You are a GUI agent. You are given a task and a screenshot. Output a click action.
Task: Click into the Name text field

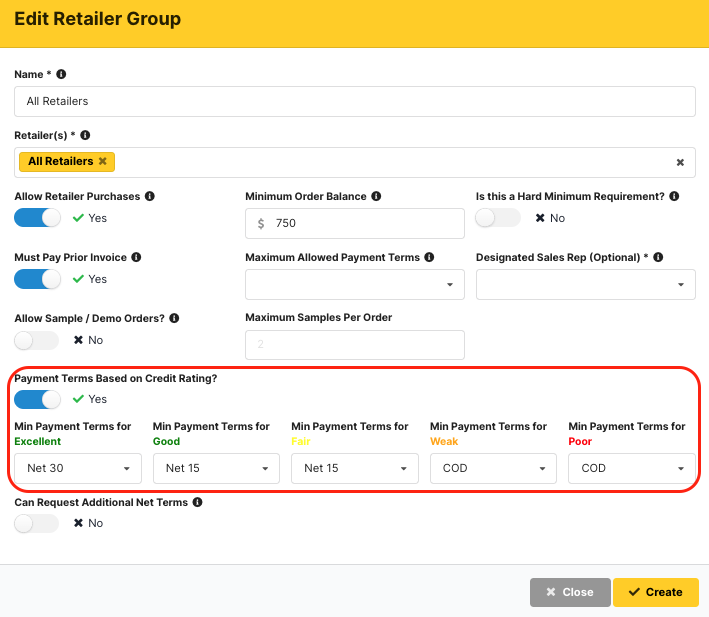pos(355,101)
